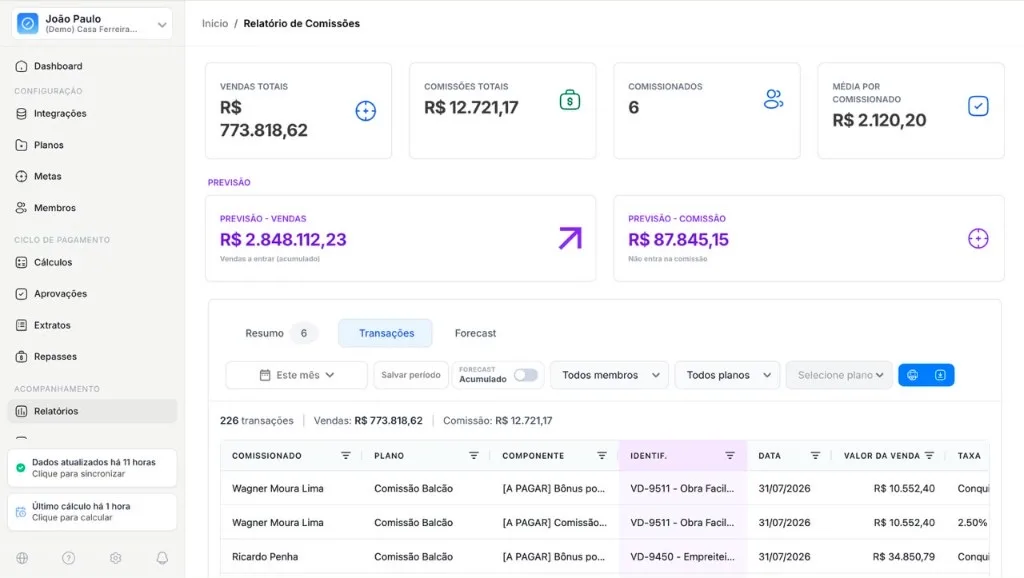This screenshot has width=1024, height=578.
Task: Filter the Plano column
Action: 473,456
